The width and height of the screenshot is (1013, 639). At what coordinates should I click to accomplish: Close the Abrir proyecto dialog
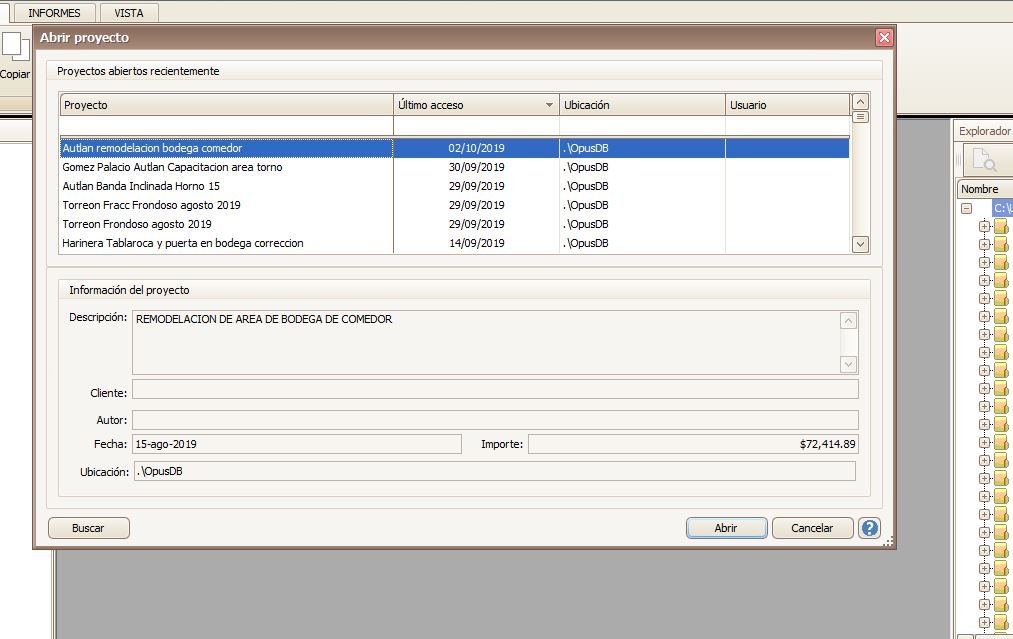click(883, 38)
